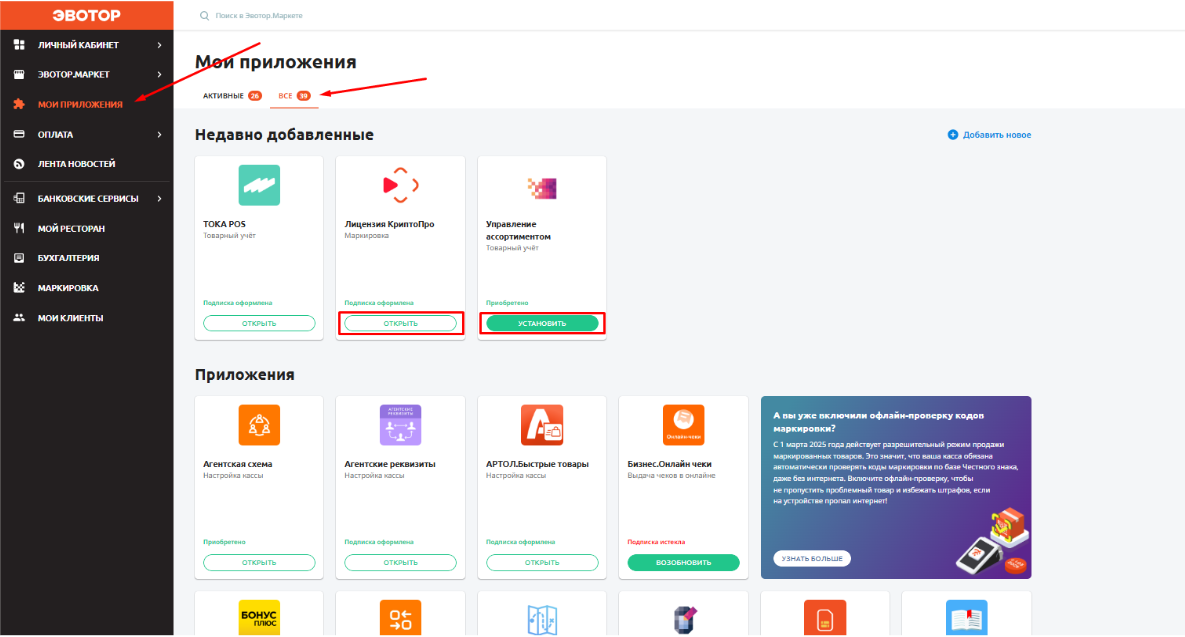Click the pink pencil app icon in bottom row
Image resolution: width=1185 pixels, height=637 pixels.
tap(683, 620)
